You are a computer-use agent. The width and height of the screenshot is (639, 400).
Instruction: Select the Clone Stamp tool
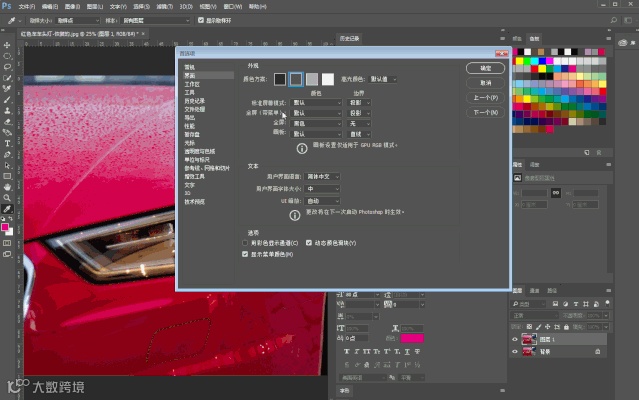[x=7, y=111]
